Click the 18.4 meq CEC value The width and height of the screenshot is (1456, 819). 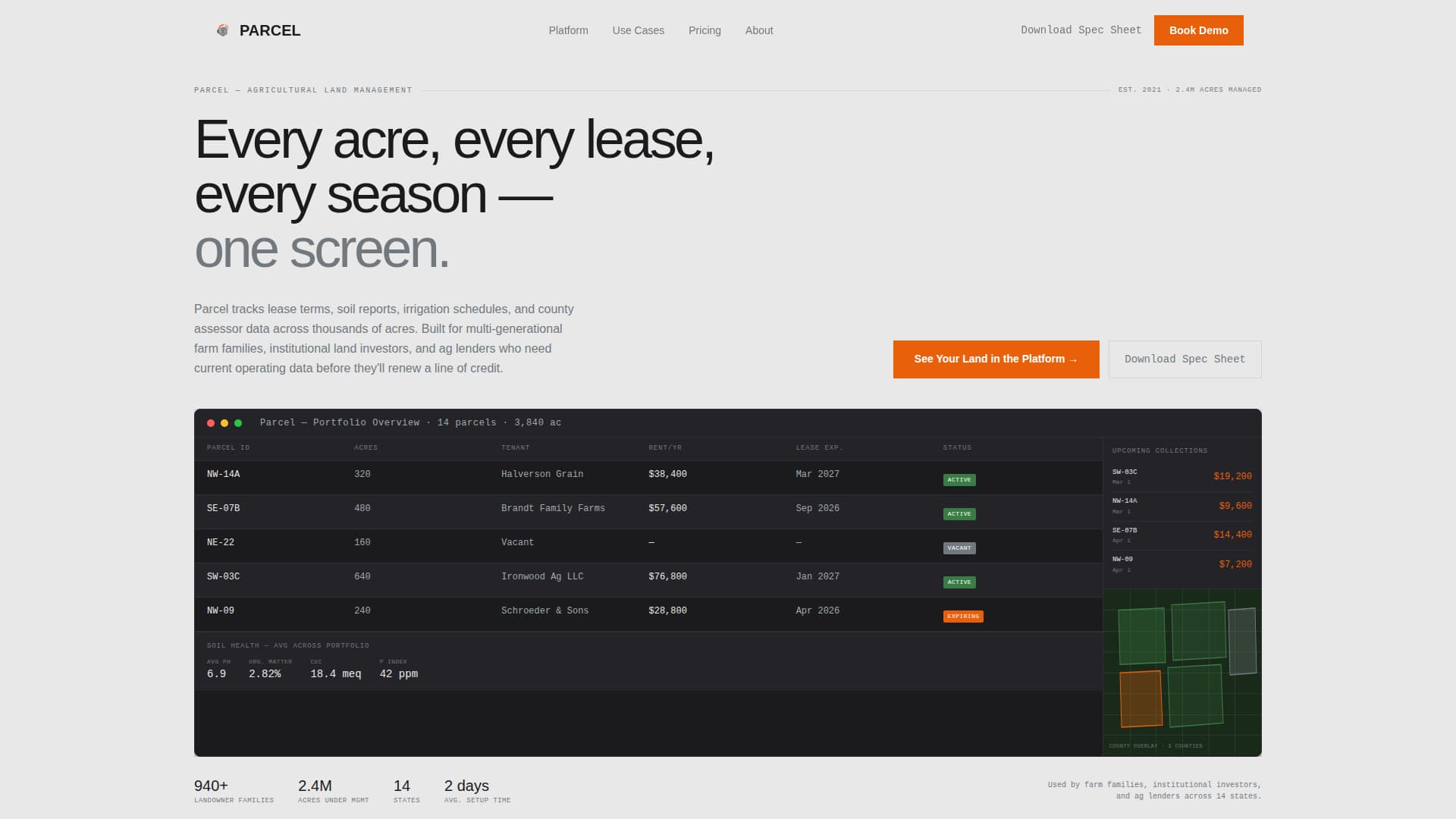335,674
